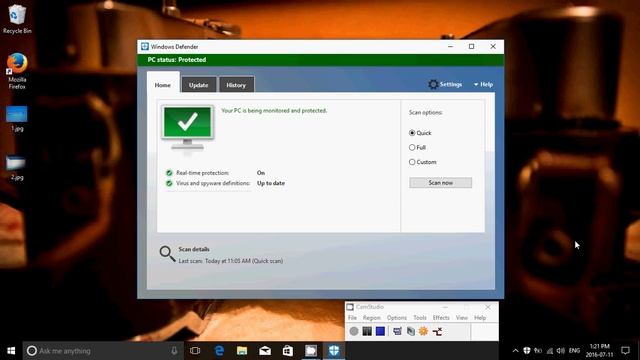Click the volume speaker tray icon
The image size is (640, 360).
[561, 351]
